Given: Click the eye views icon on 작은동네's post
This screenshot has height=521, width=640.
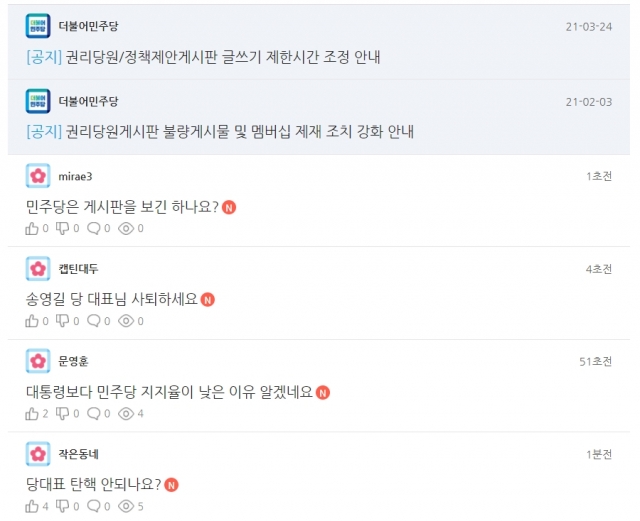Looking at the screenshot, I should coord(126,506).
